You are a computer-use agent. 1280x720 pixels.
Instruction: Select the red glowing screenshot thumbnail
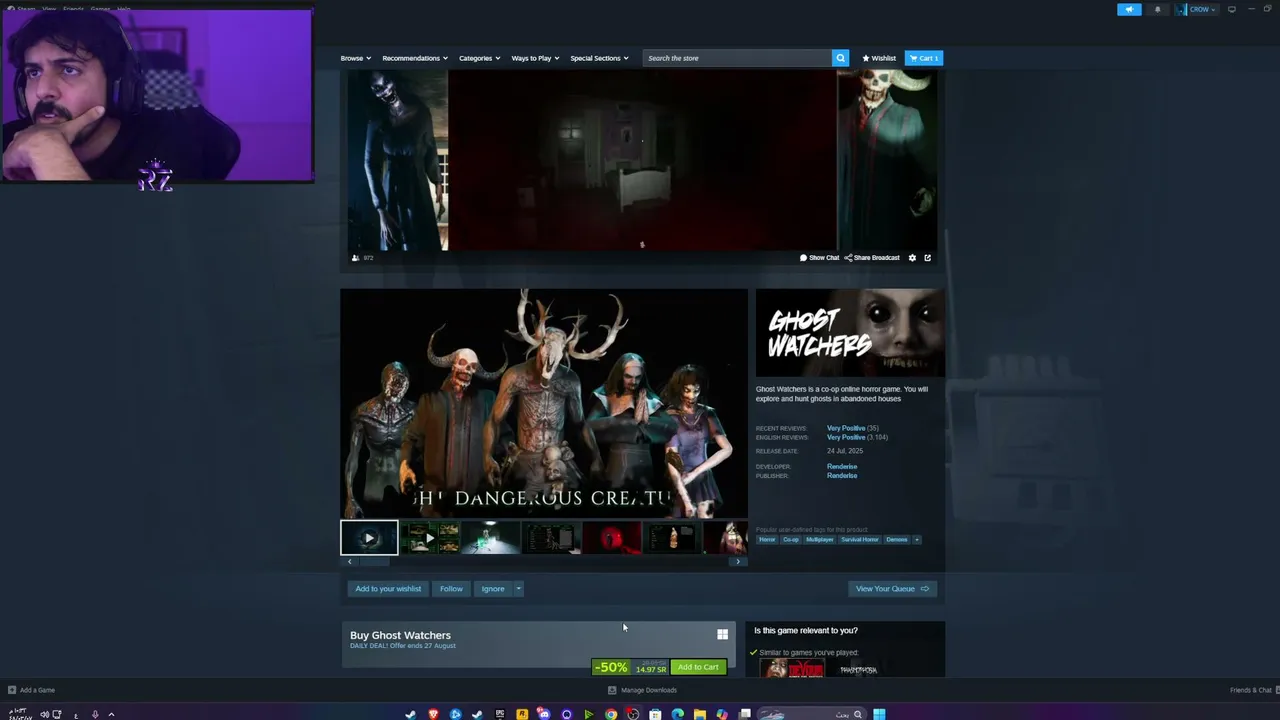click(x=612, y=538)
